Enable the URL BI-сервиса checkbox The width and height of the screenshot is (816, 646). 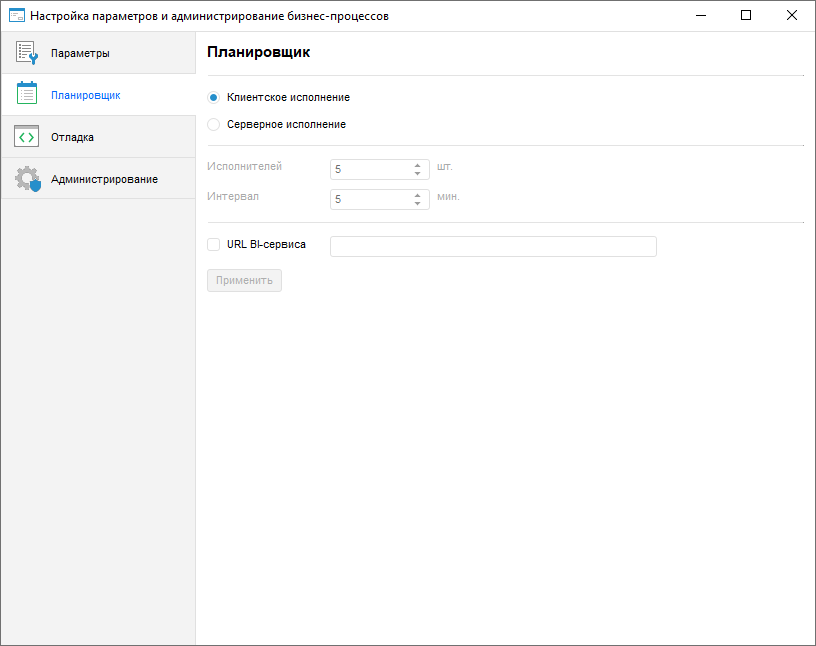(213, 244)
